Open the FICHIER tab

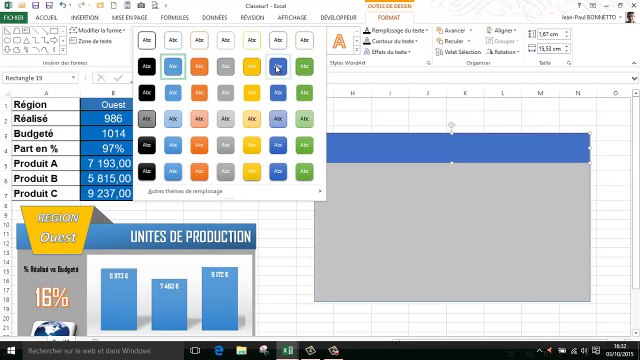14,18
